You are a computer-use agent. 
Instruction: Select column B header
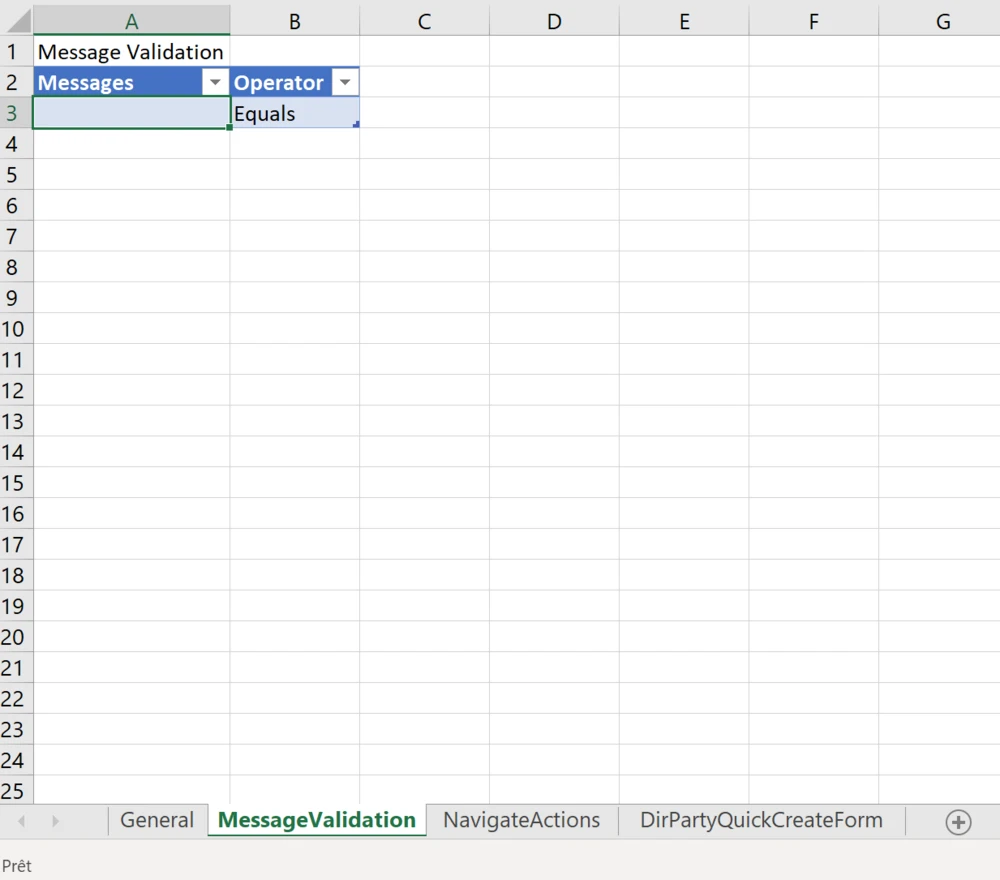(294, 21)
